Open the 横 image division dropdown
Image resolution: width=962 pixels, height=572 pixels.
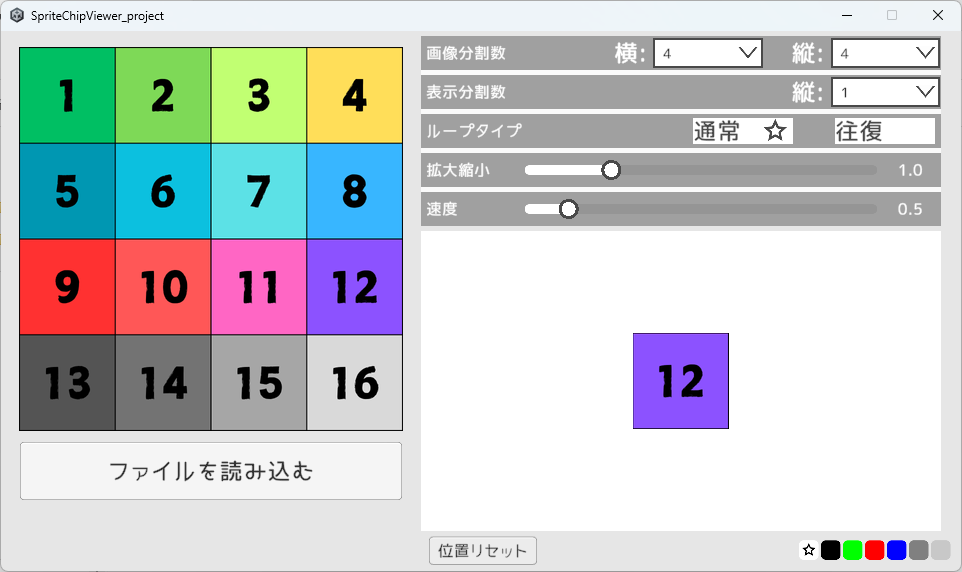click(x=708, y=53)
